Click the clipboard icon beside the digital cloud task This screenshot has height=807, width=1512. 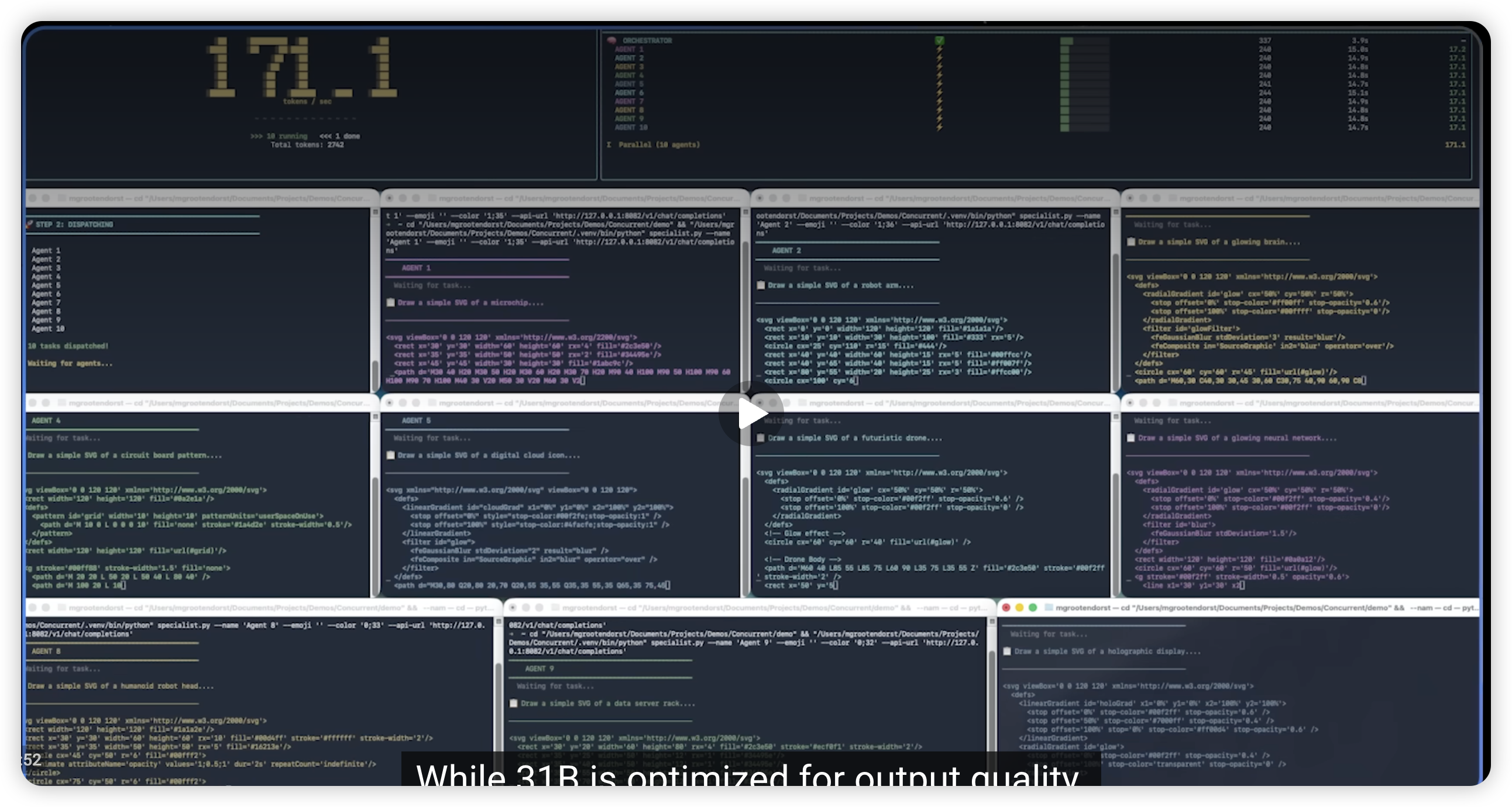[x=391, y=455]
